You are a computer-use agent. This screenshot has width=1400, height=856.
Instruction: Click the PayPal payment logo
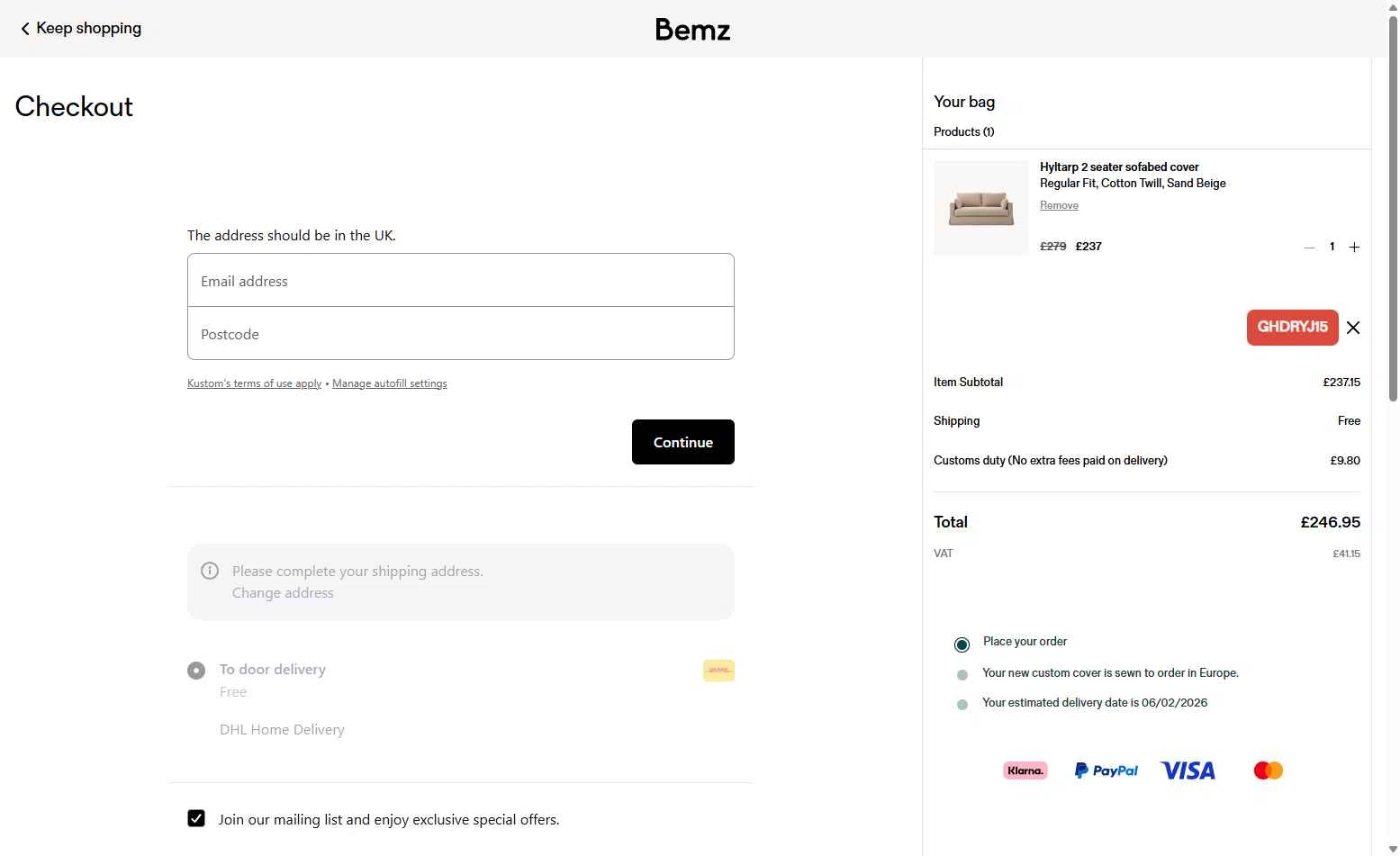click(x=1106, y=770)
